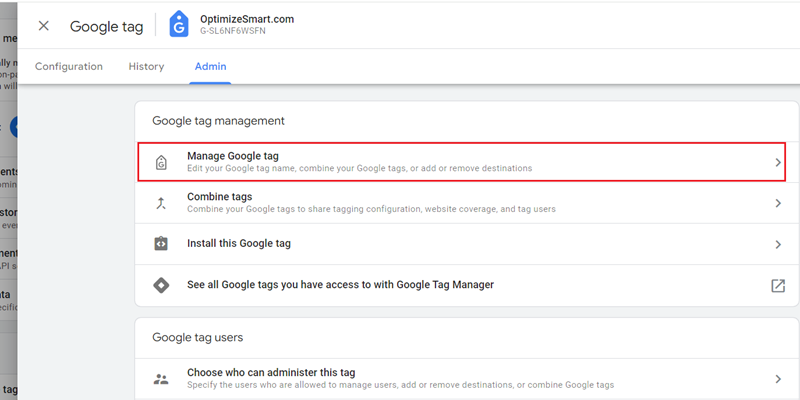Click the blue Google tag logo icon
The height and width of the screenshot is (400, 800).
[179, 24]
